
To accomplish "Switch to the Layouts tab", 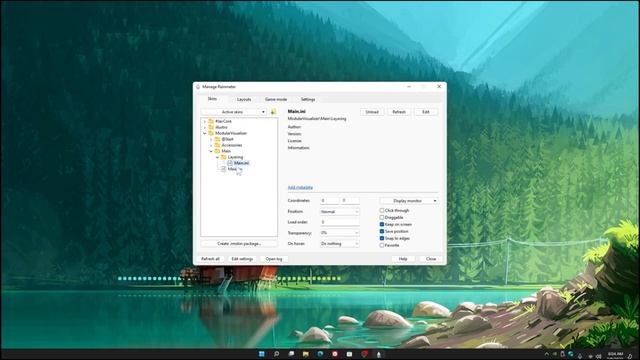I will [244, 99].
